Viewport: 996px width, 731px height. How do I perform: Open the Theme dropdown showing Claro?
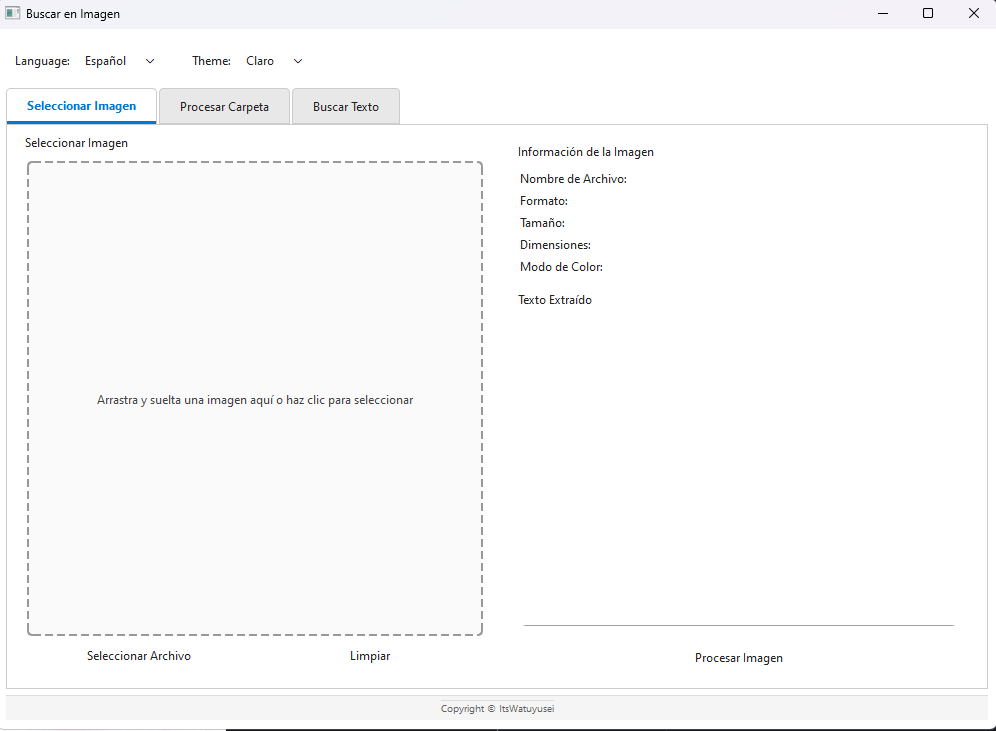click(x=270, y=61)
